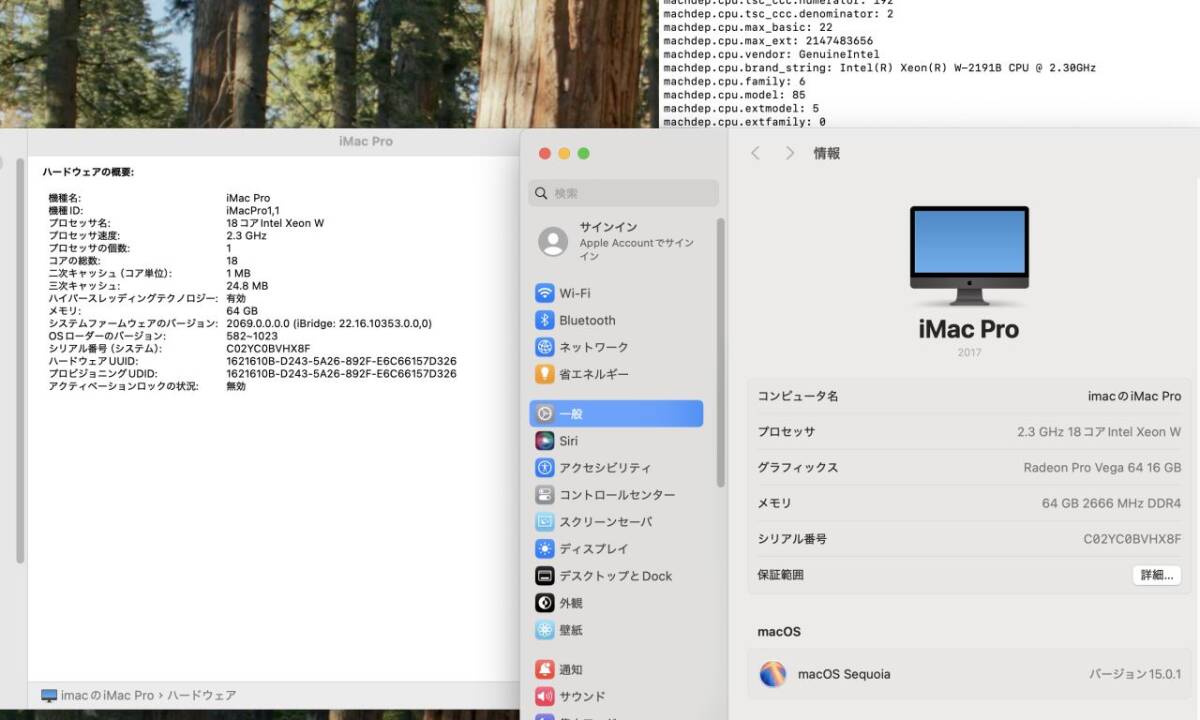Click imac のiMac Pro in path bar
This screenshot has height=720, width=1200.
(107, 695)
